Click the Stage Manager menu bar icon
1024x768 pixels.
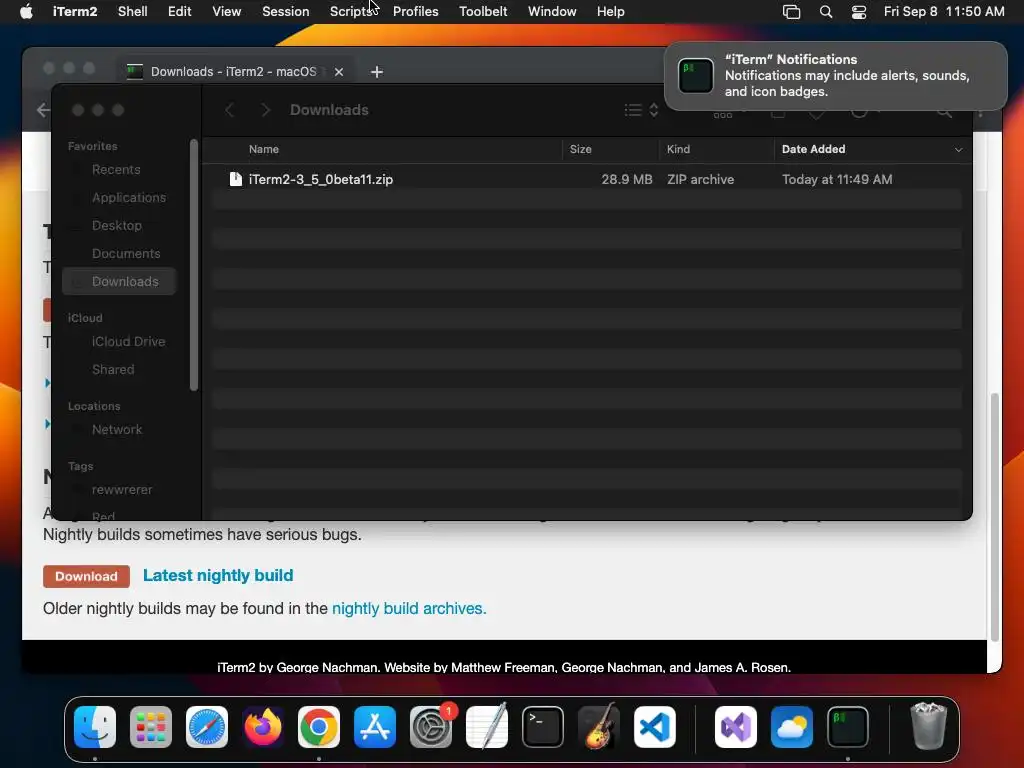[x=792, y=12]
